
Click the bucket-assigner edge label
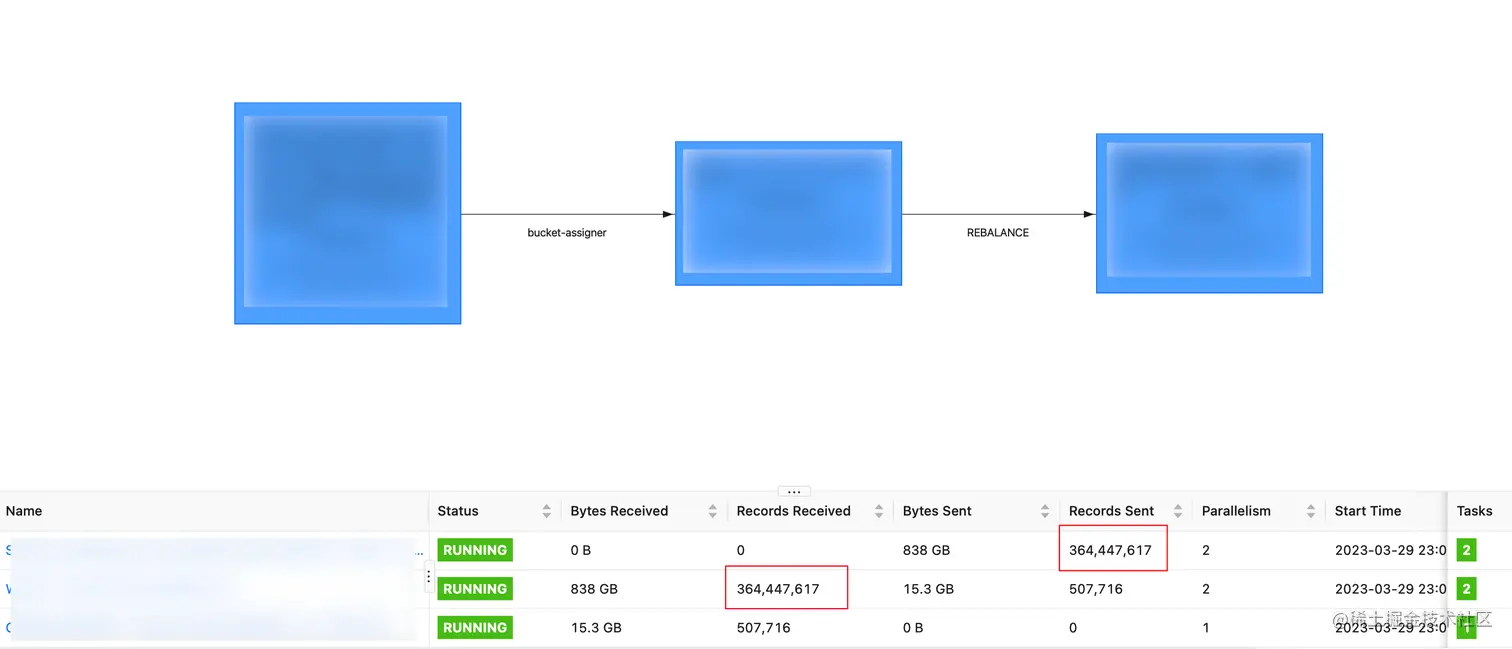point(567,233)
